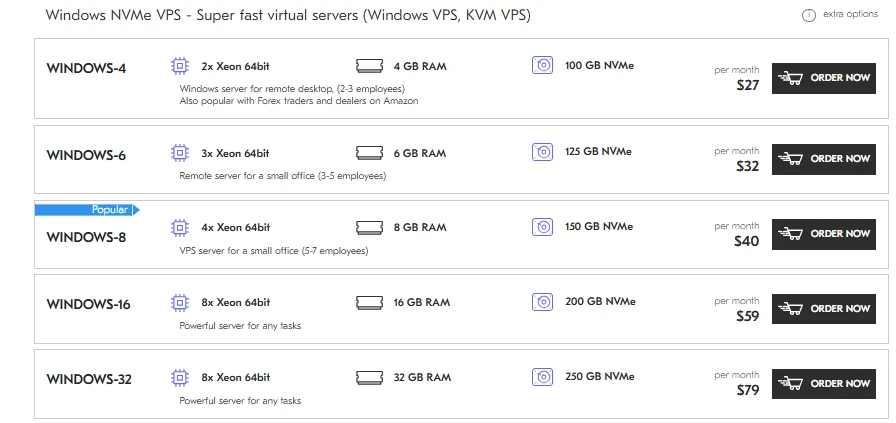The width and height of the screenshot is (896, 423).
Task: Click the disk icon next to 150 GB NVMe
Action: tap(542, 227)
